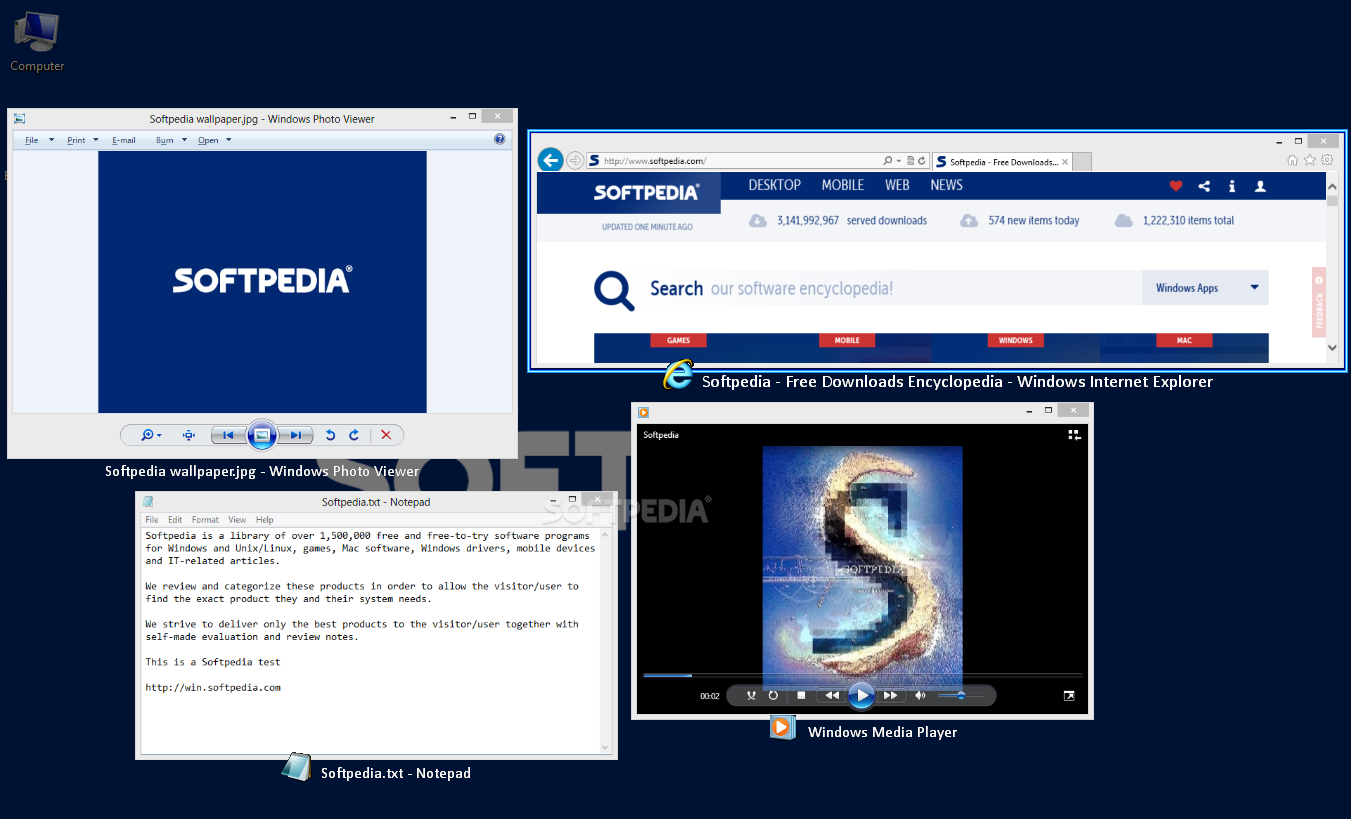
Task: Open the NEWS section on Softpedia
Action: pyautogui.click(x=946, y=185)
